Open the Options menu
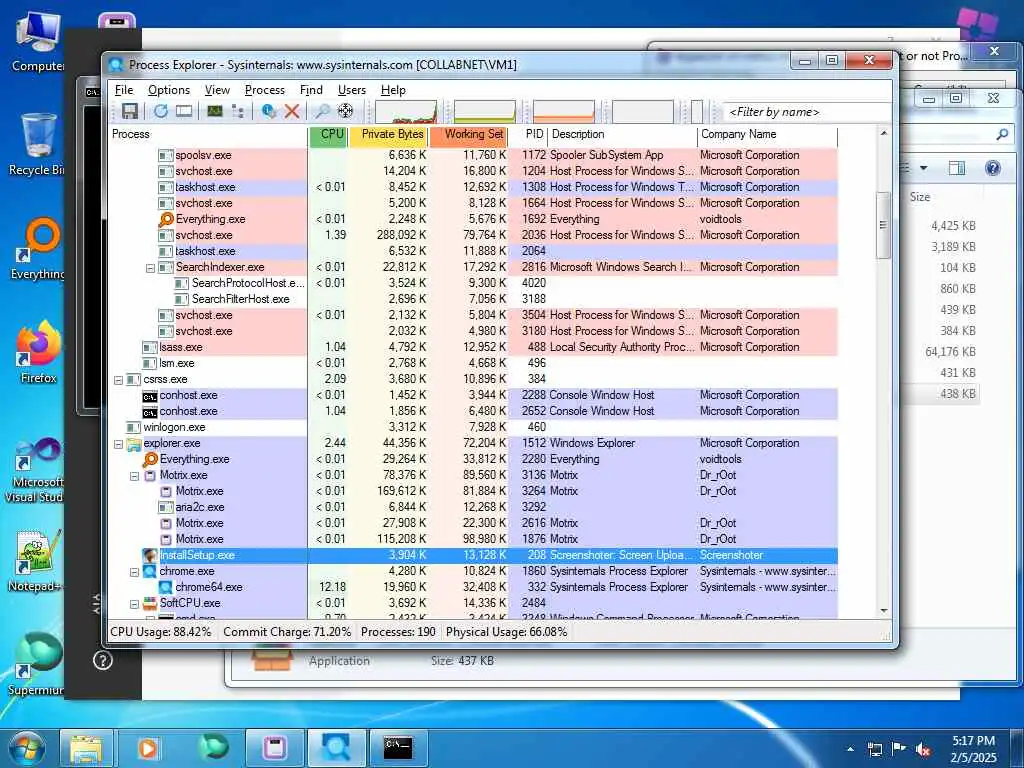 (x=168, y=90)
